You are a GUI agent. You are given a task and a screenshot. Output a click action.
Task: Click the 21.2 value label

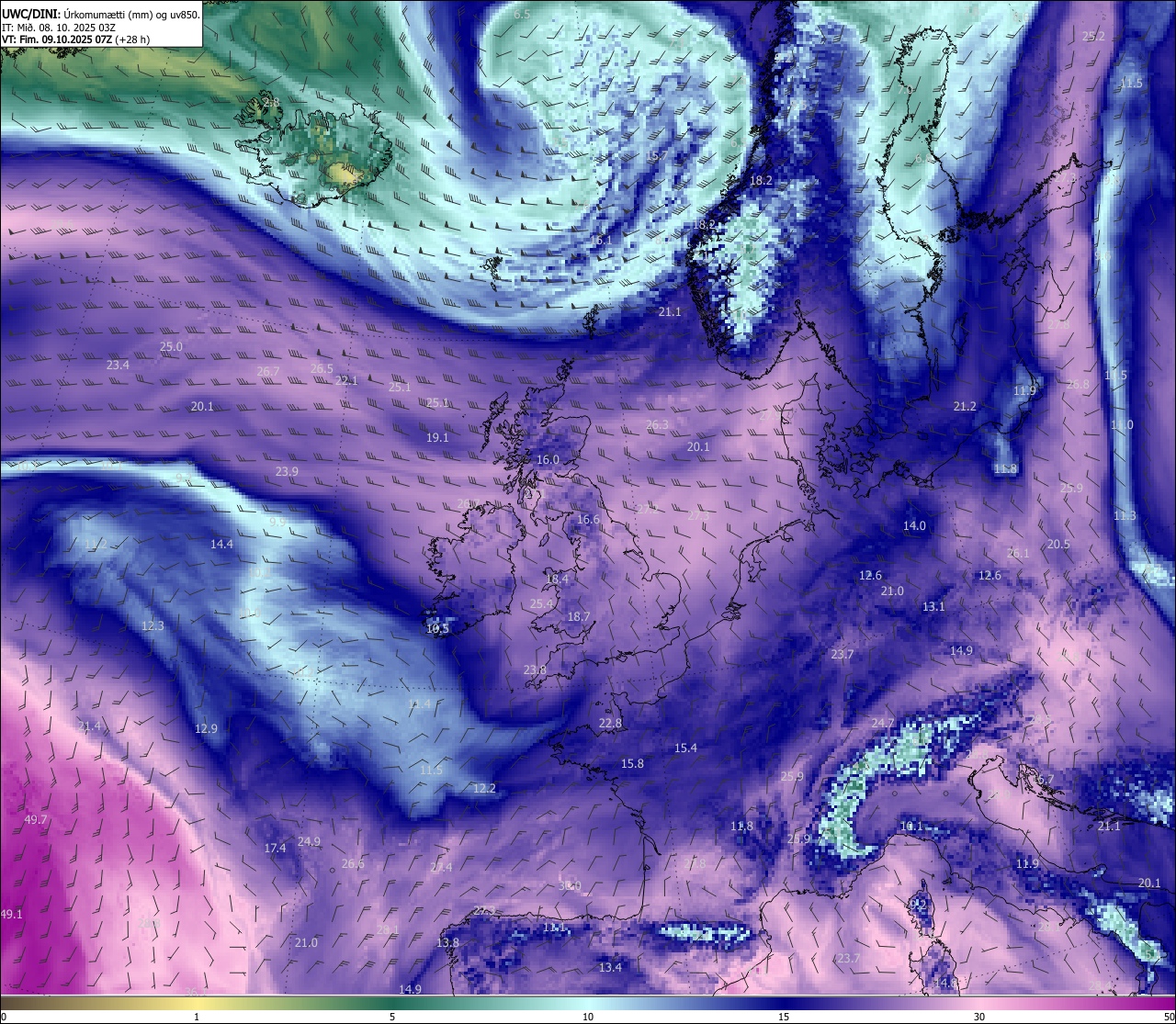coord(965,407)
